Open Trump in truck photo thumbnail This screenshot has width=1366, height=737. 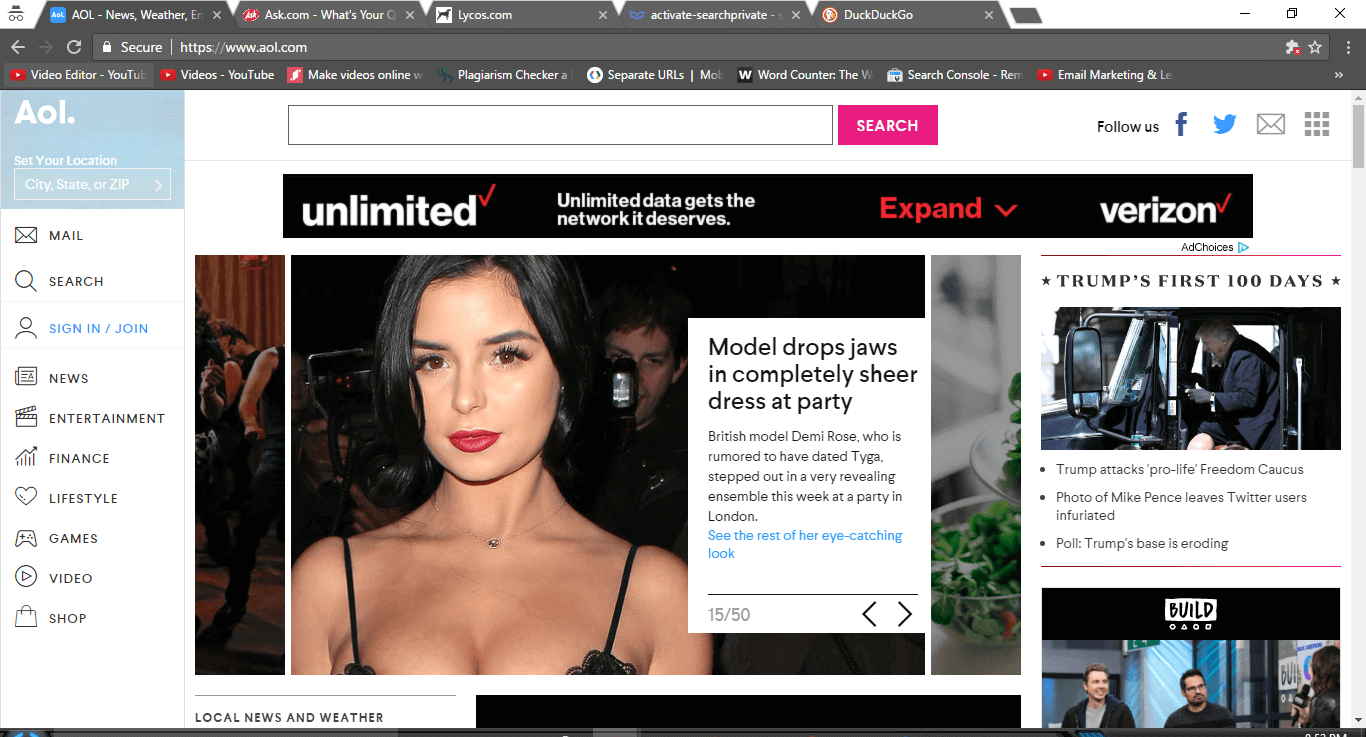point(1190,378)
